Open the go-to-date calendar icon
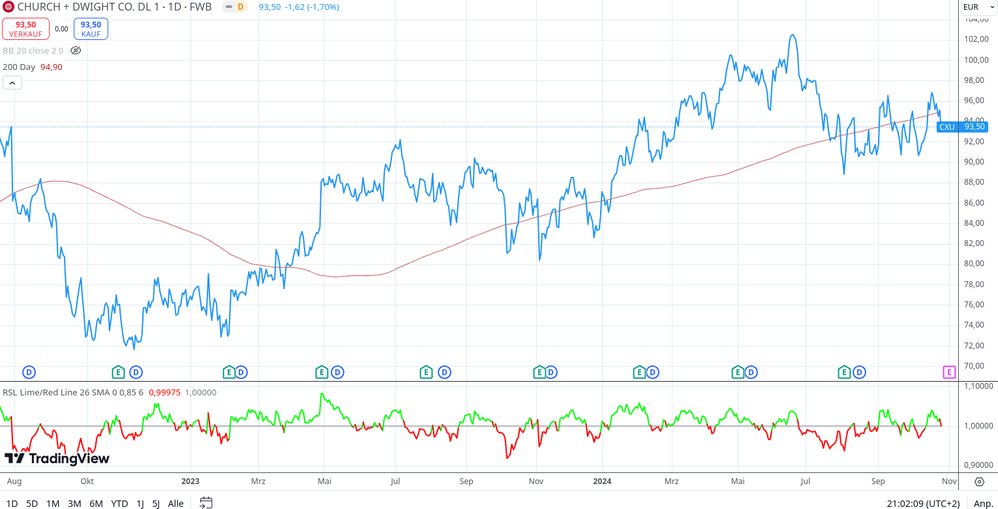998x509 pixels. (206, 503)
